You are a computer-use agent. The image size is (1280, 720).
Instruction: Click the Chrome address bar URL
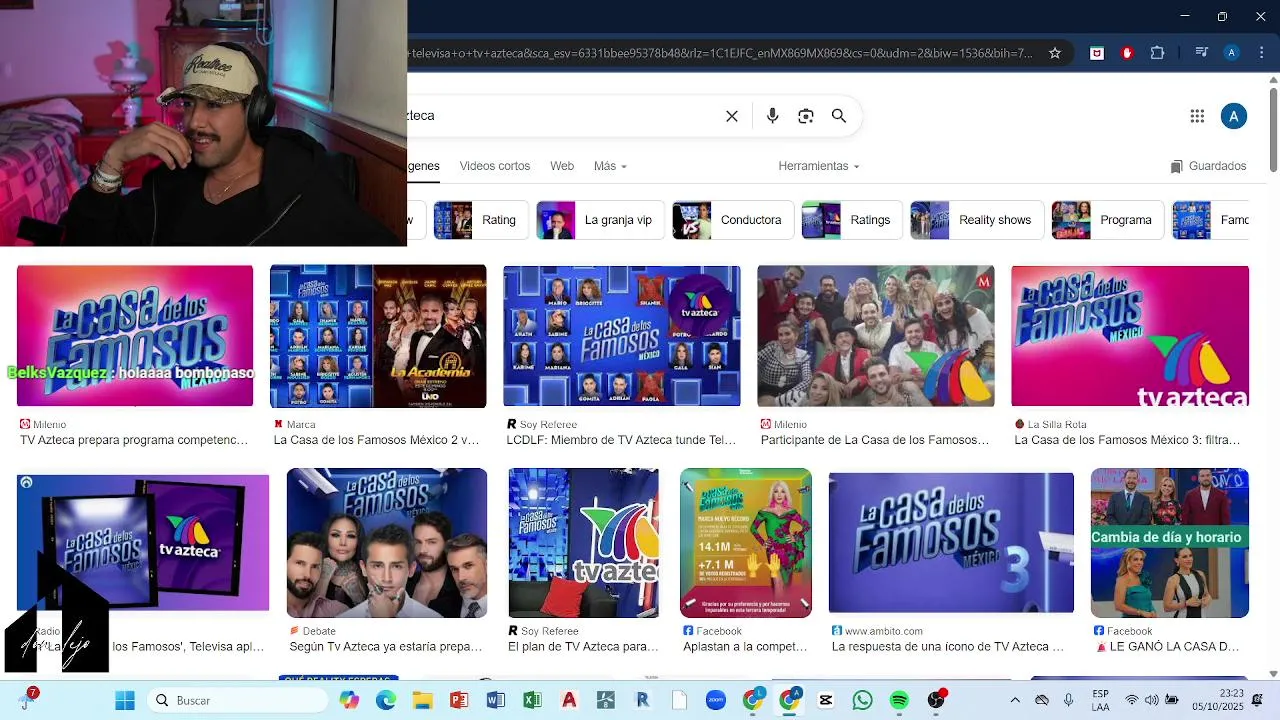click(720, 53)
